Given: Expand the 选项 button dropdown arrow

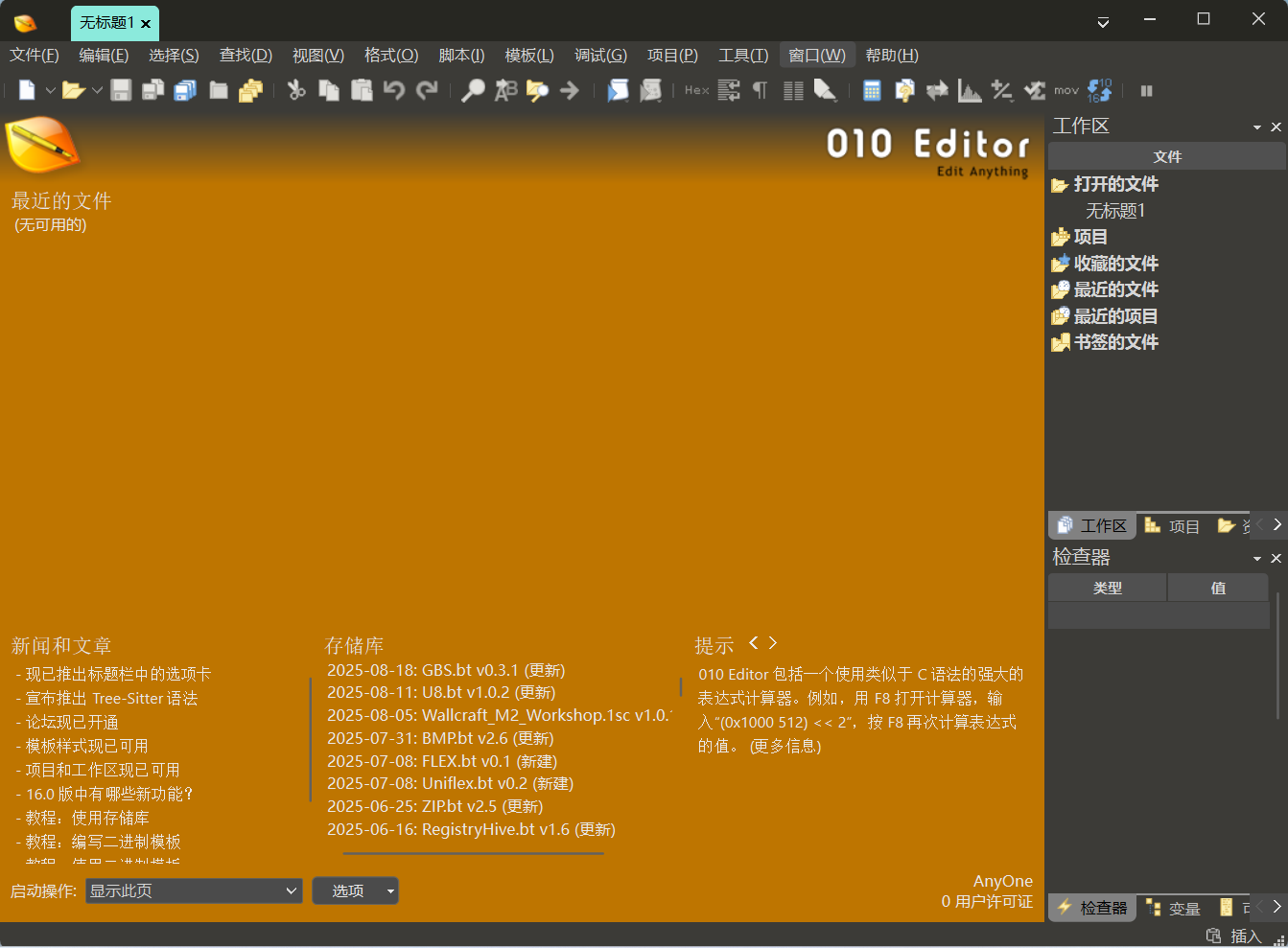Looking at the screenshot, I should point(390,891).
